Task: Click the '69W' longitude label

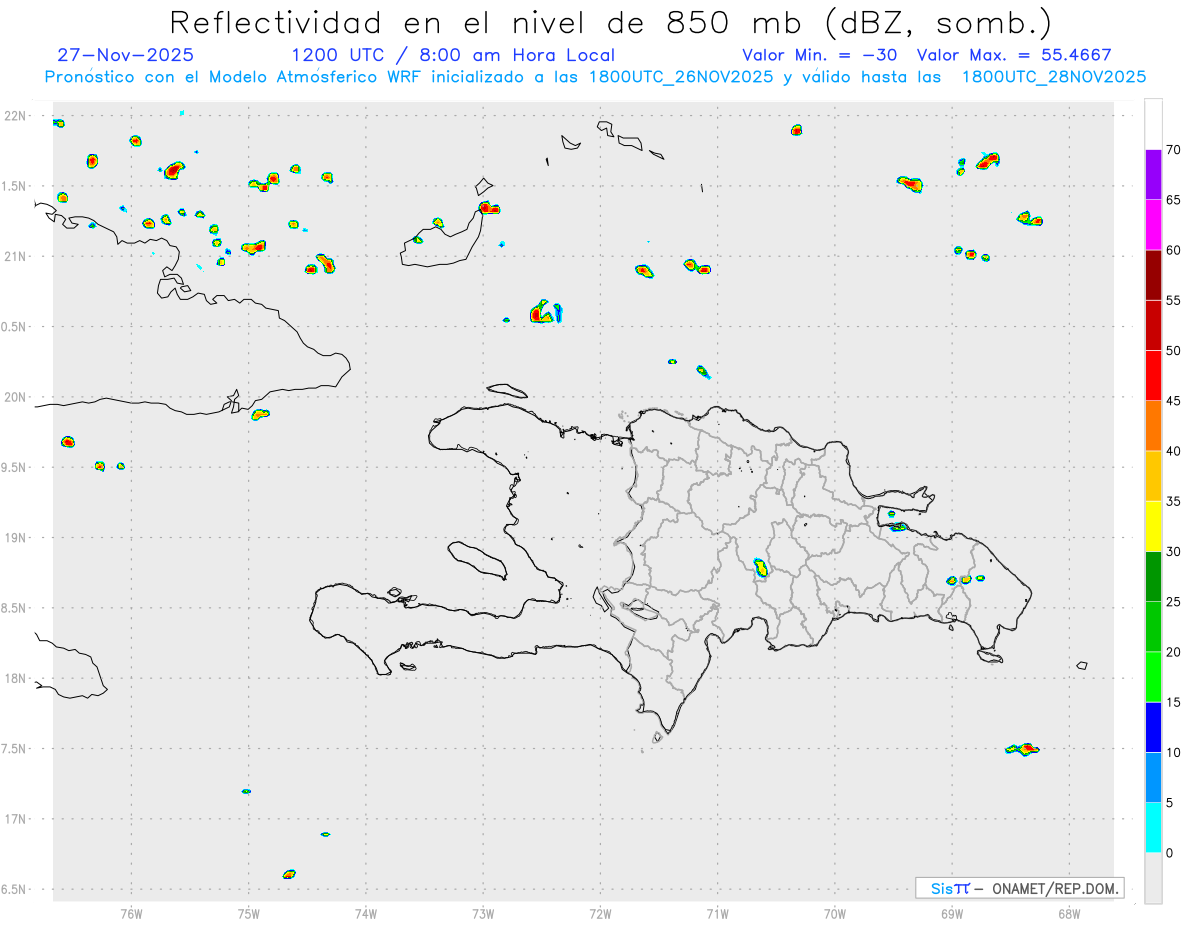Action: pyautogui.click(x=952, y=913)
